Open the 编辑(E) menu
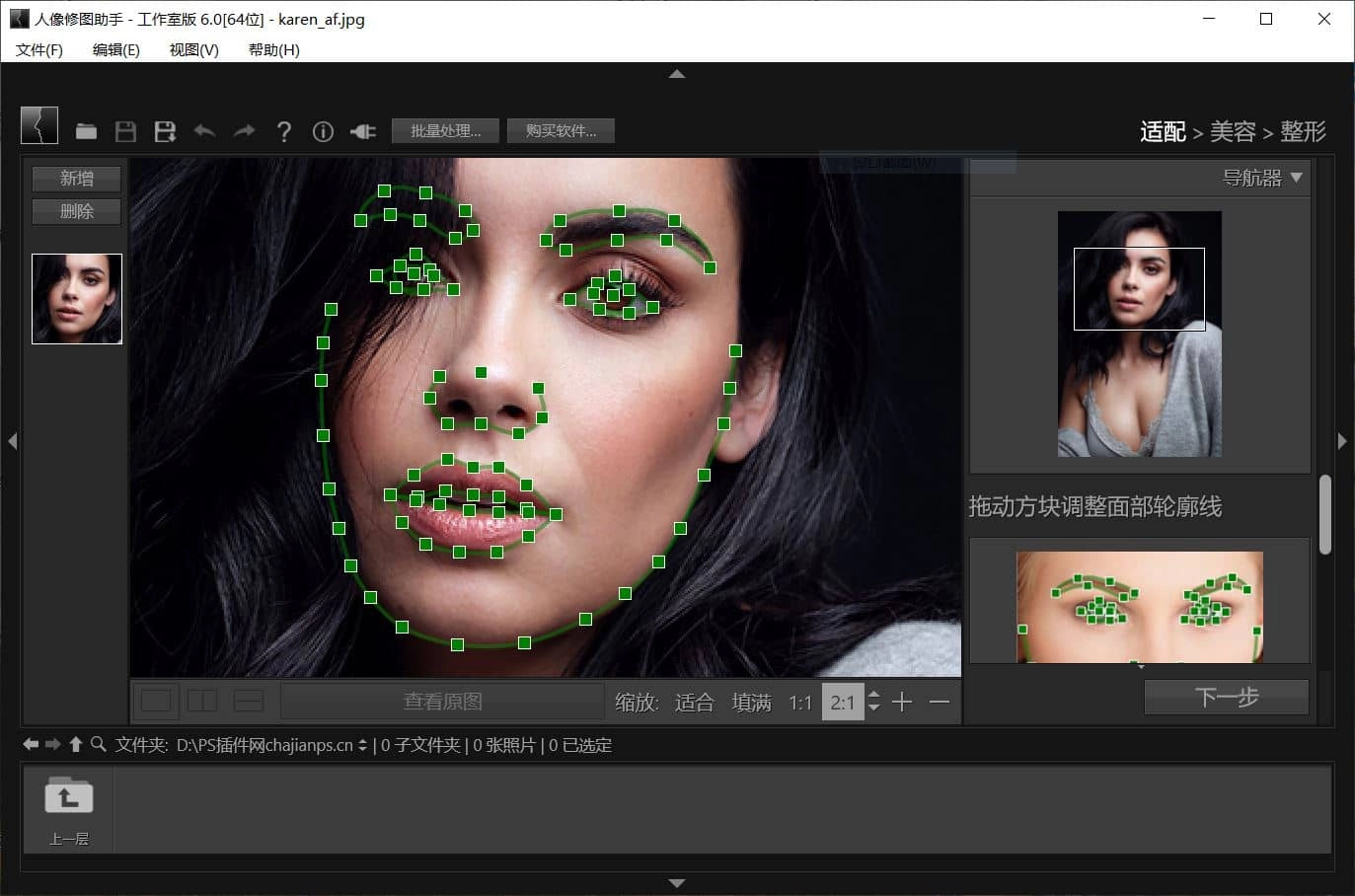The height and width of the screenshot is (896, 1355). [x=116, y=49]
